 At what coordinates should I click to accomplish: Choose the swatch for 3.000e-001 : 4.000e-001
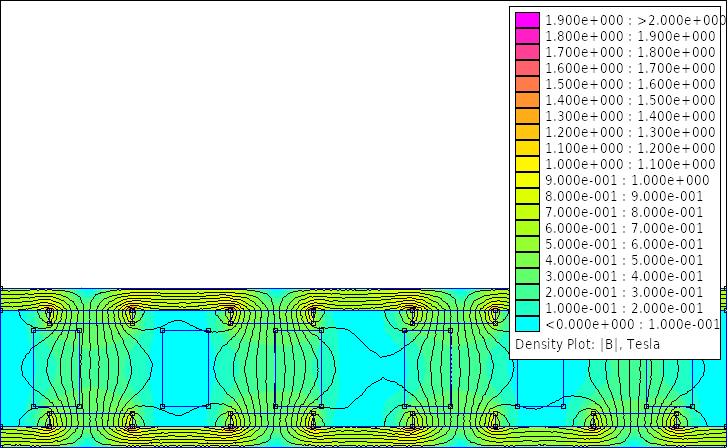(527, 276)
